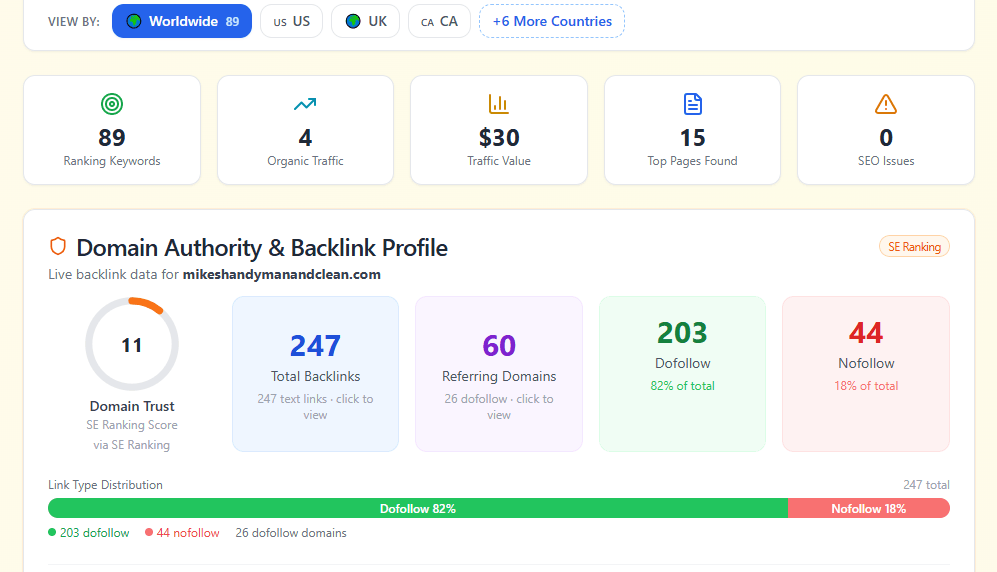Click the green Dofollow 82% bar segment
Viewport: 997px width, 572px height.
(418, 508)
